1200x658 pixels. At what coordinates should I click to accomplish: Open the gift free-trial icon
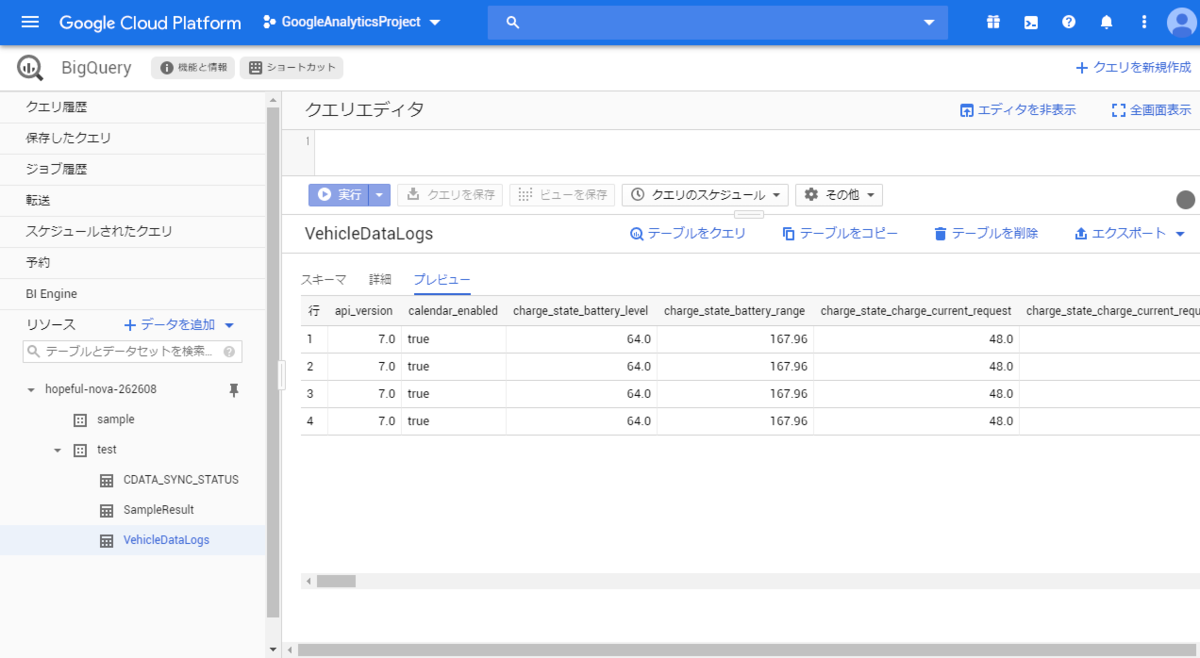click(992, 22)
